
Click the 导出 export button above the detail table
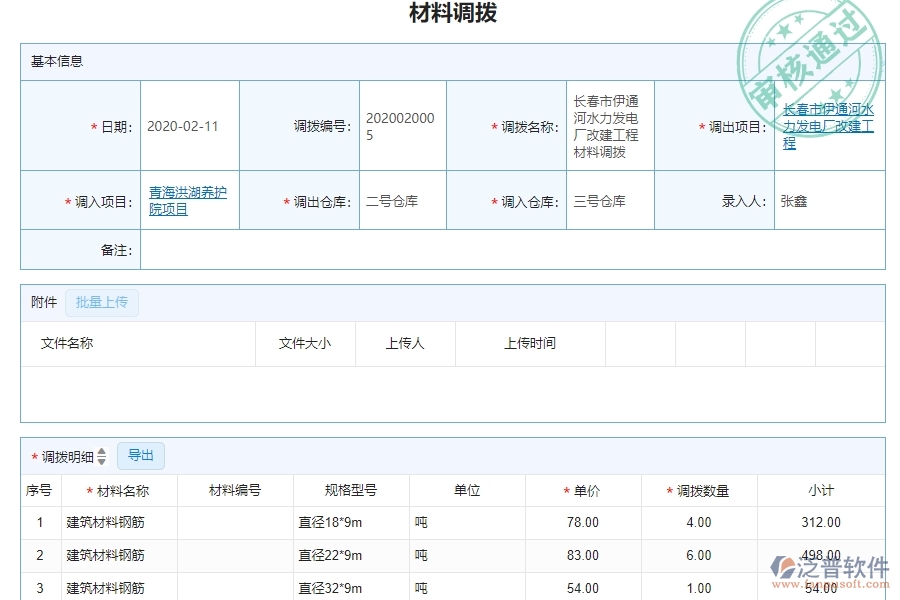tap(140, 456)
